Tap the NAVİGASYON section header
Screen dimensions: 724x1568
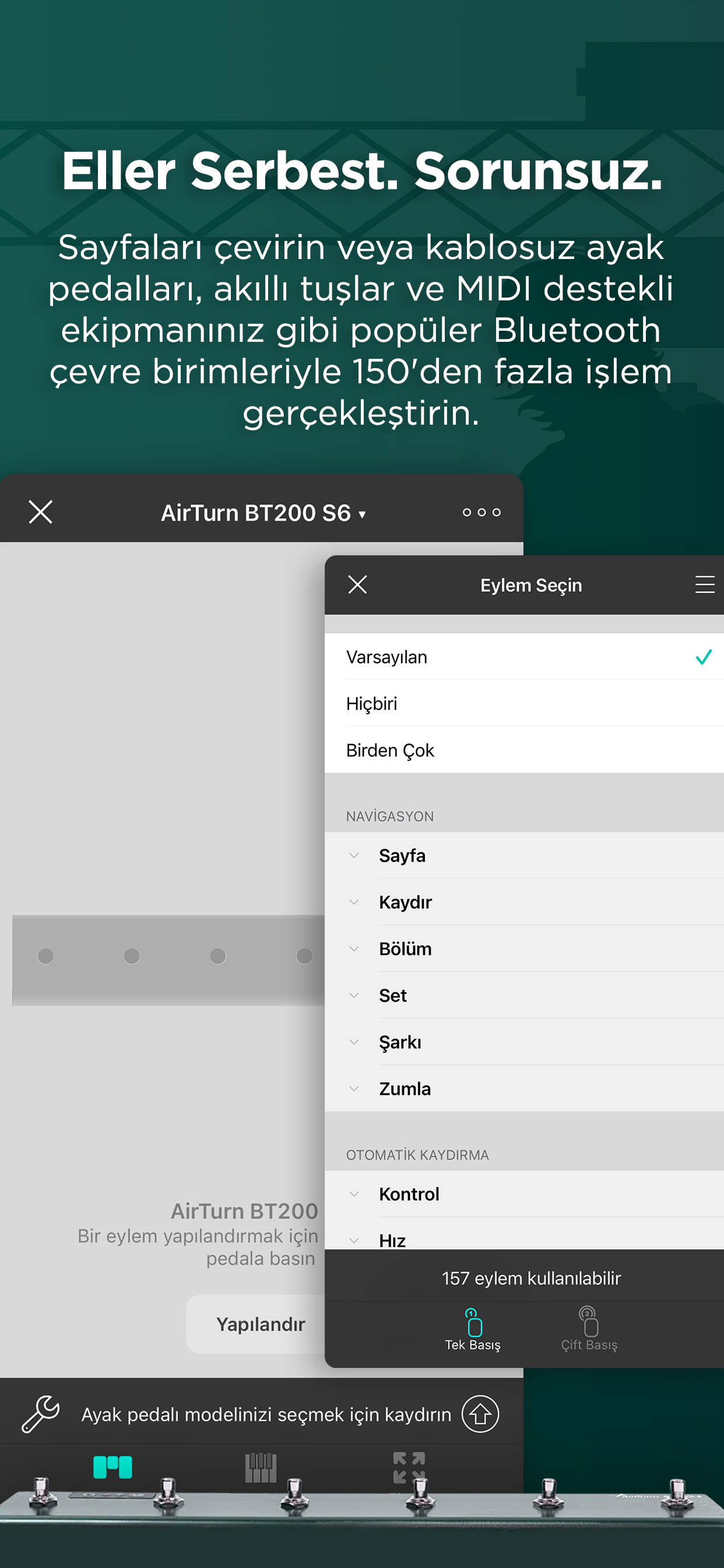(390, 816)
